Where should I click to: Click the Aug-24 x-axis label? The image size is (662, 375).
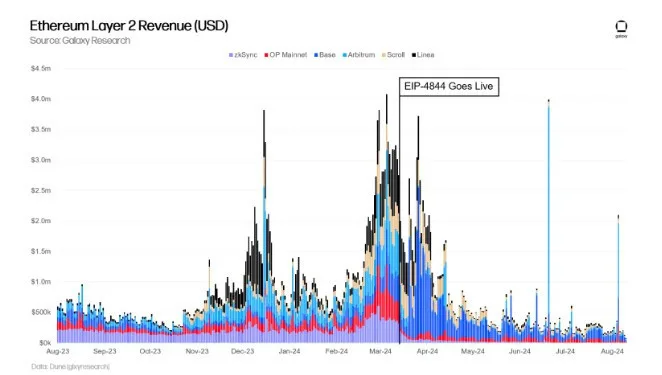pos(612,351)
